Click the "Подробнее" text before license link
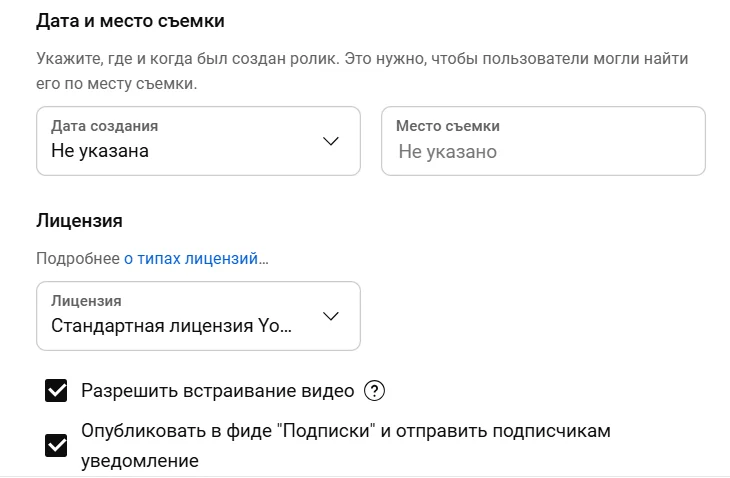 pos(78,258)
